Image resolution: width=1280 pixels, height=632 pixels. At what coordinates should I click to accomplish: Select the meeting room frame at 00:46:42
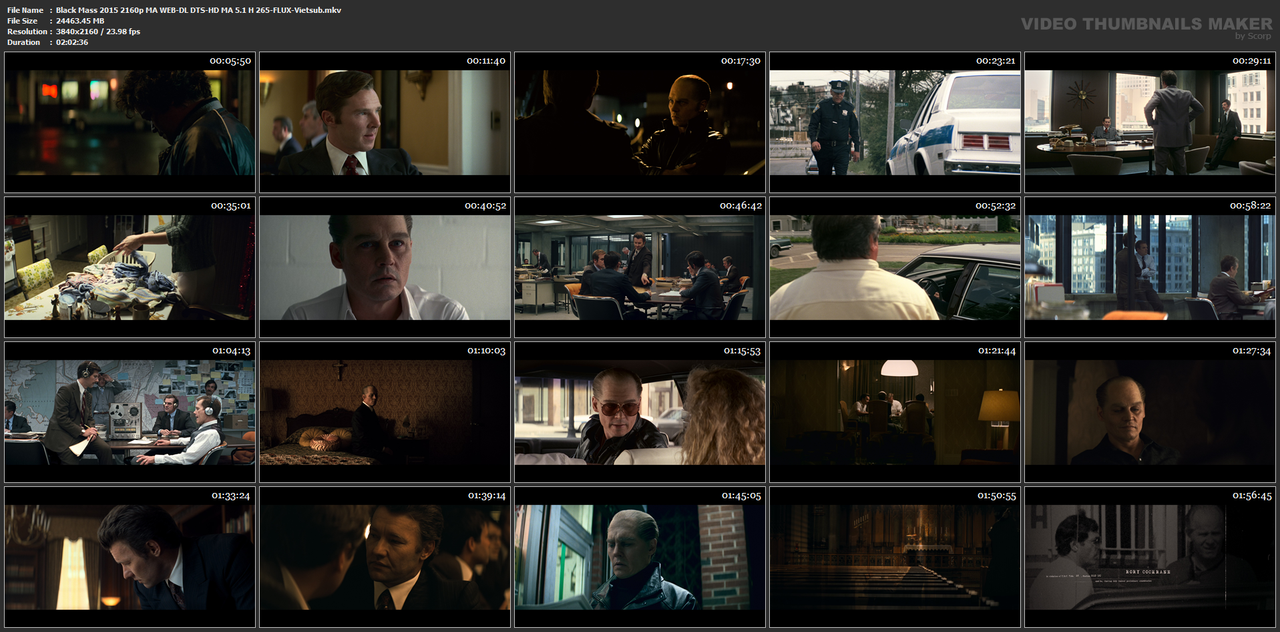click(x=640, y=267)
